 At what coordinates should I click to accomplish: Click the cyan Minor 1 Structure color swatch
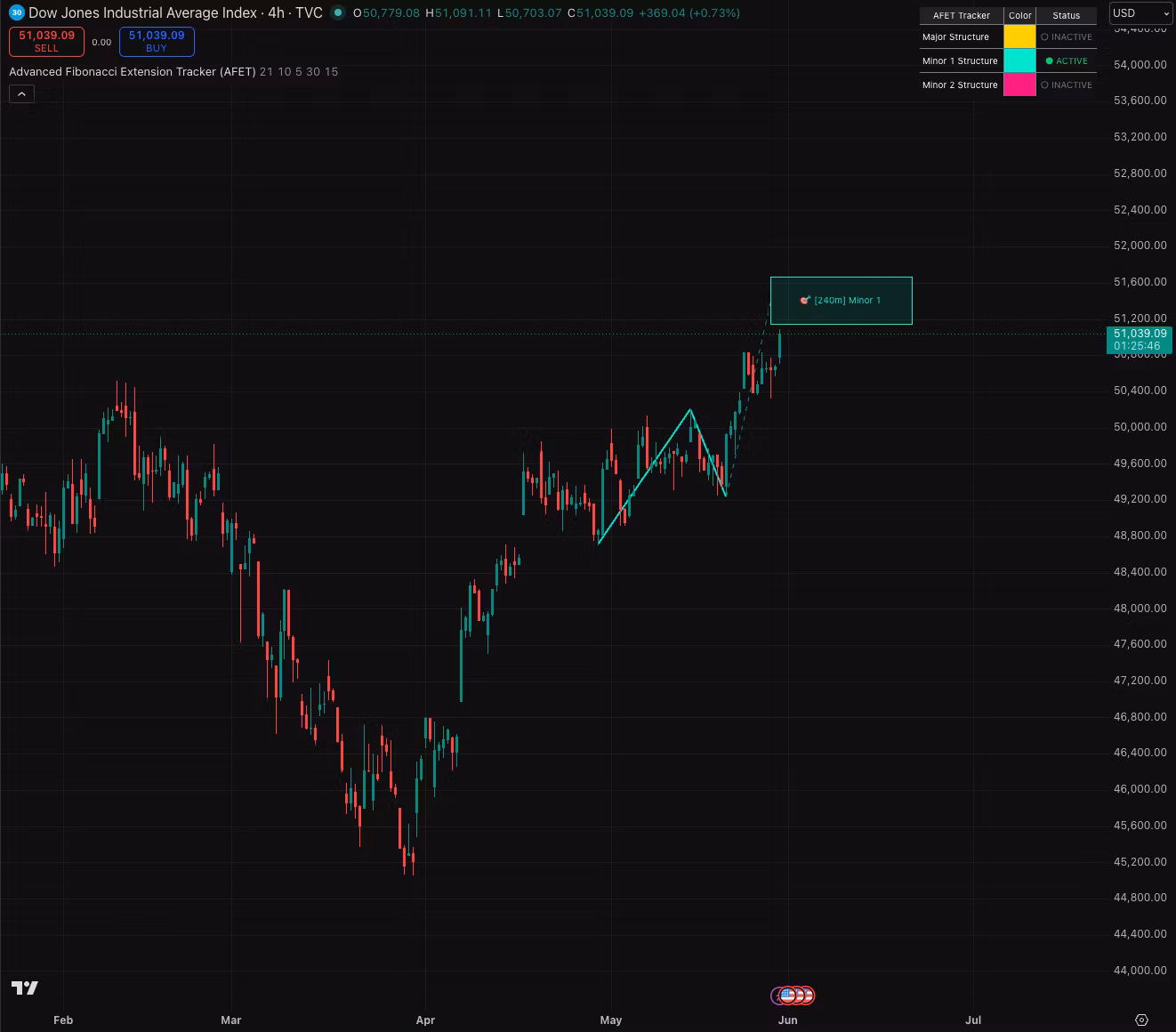1019,60
